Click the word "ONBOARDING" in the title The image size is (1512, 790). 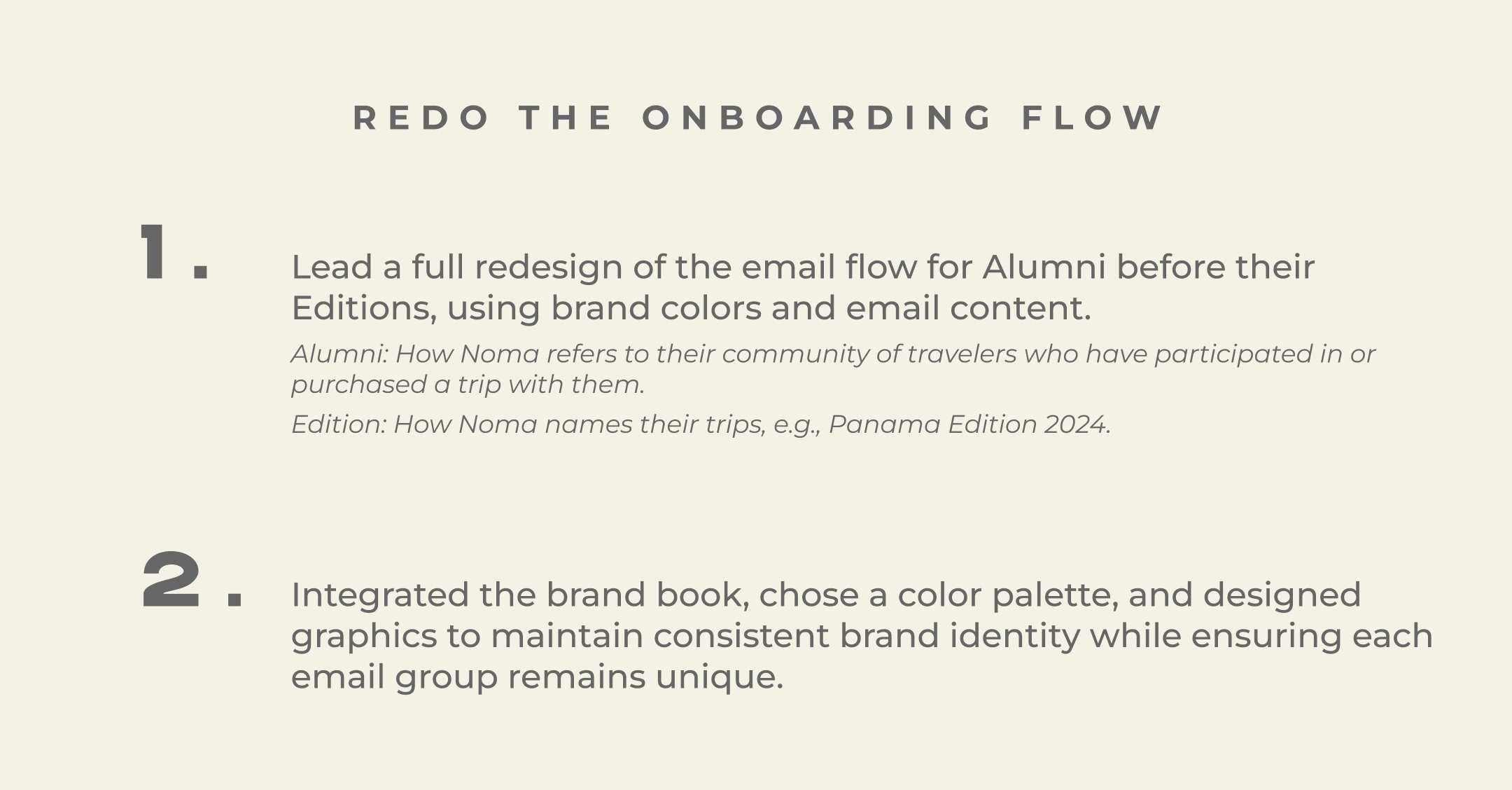(x=818, y=118)
